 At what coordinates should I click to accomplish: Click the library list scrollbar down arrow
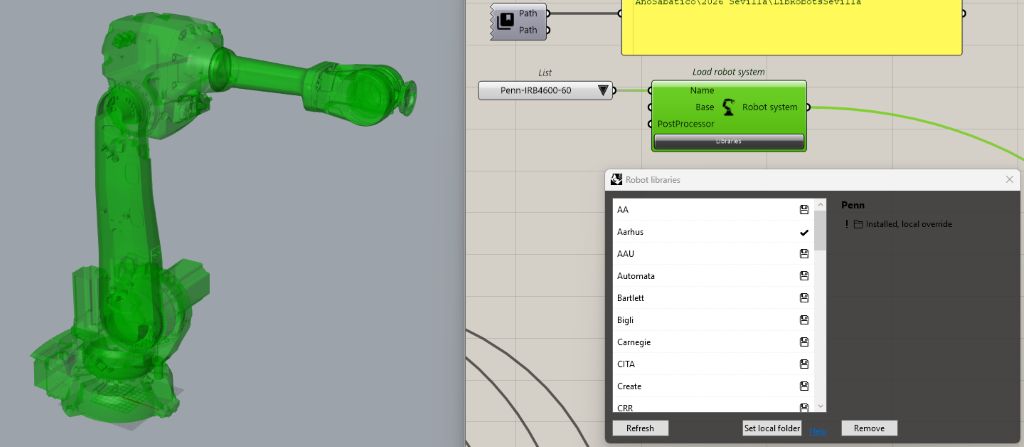[x=821, y=406]
